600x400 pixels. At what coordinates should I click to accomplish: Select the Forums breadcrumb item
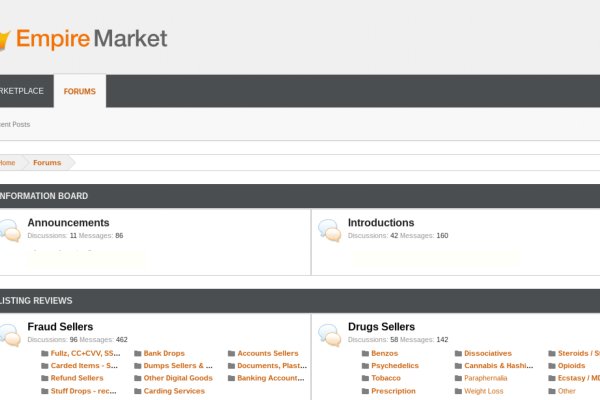pyautogui.click(x=47, y=162)
